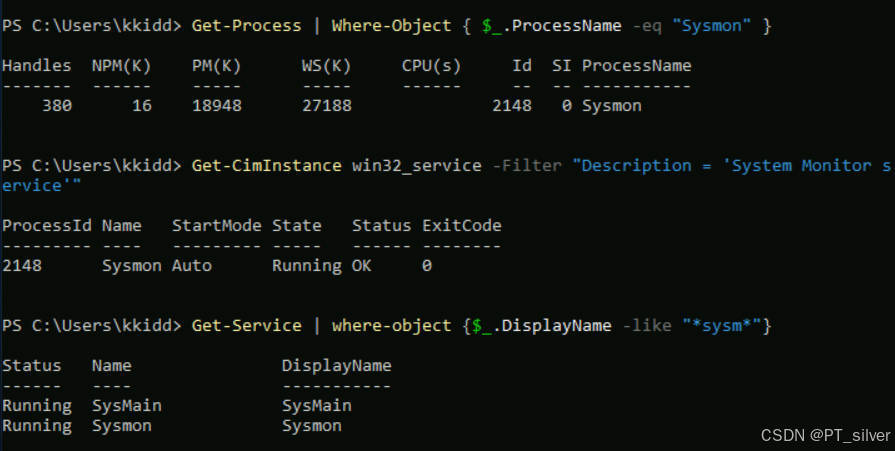Viewport: 895px width, 451px height.
Task: Click the Status header beside ExitCode
Action: [x=381, y=226]
